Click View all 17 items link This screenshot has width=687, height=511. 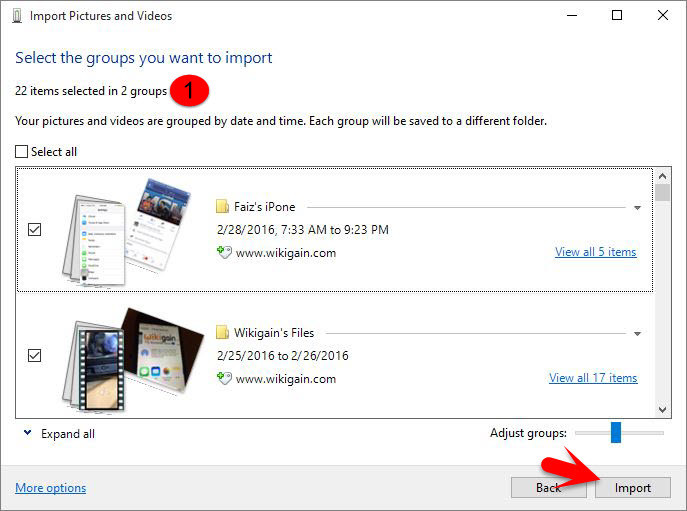(593, 378)
